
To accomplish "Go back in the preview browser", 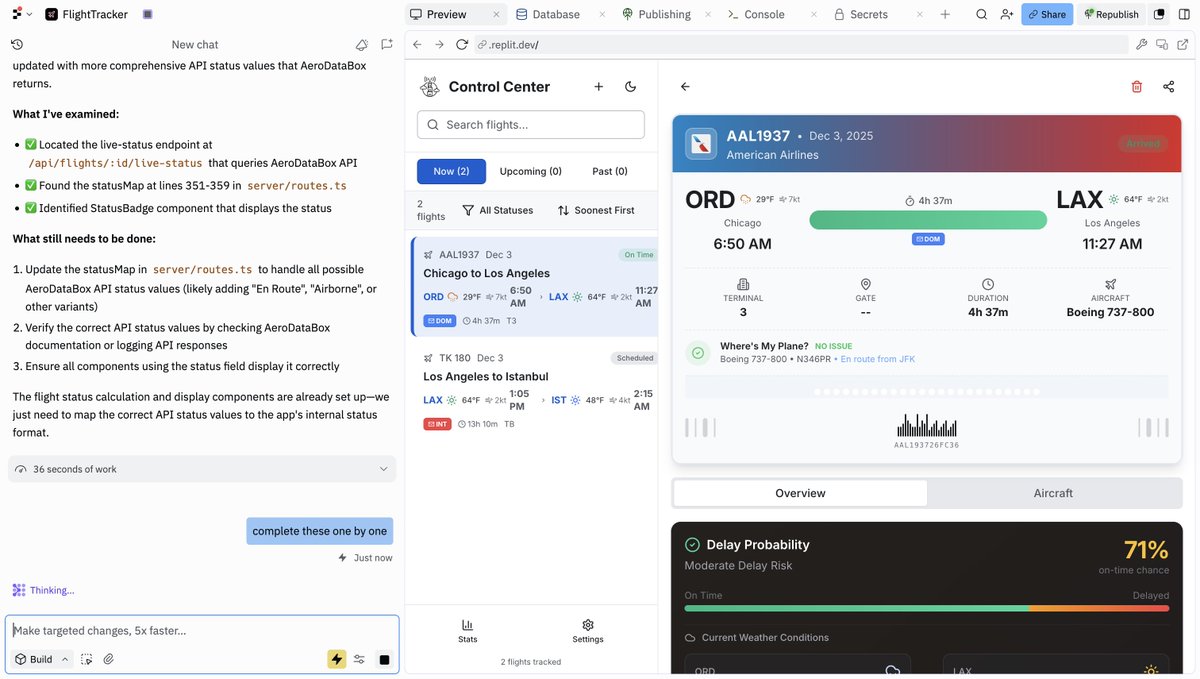I will 418,45.
